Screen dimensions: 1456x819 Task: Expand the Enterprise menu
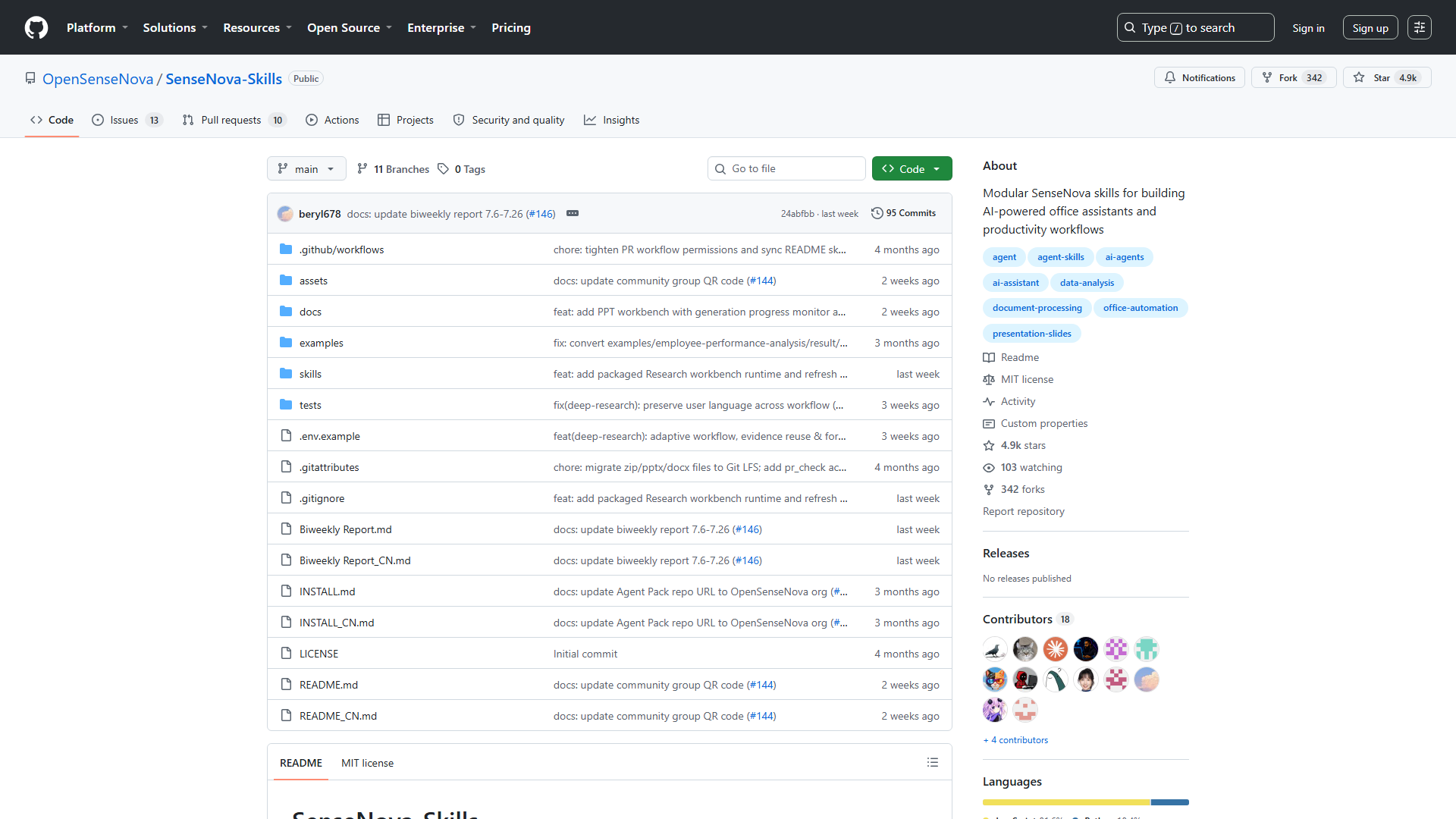441,28
